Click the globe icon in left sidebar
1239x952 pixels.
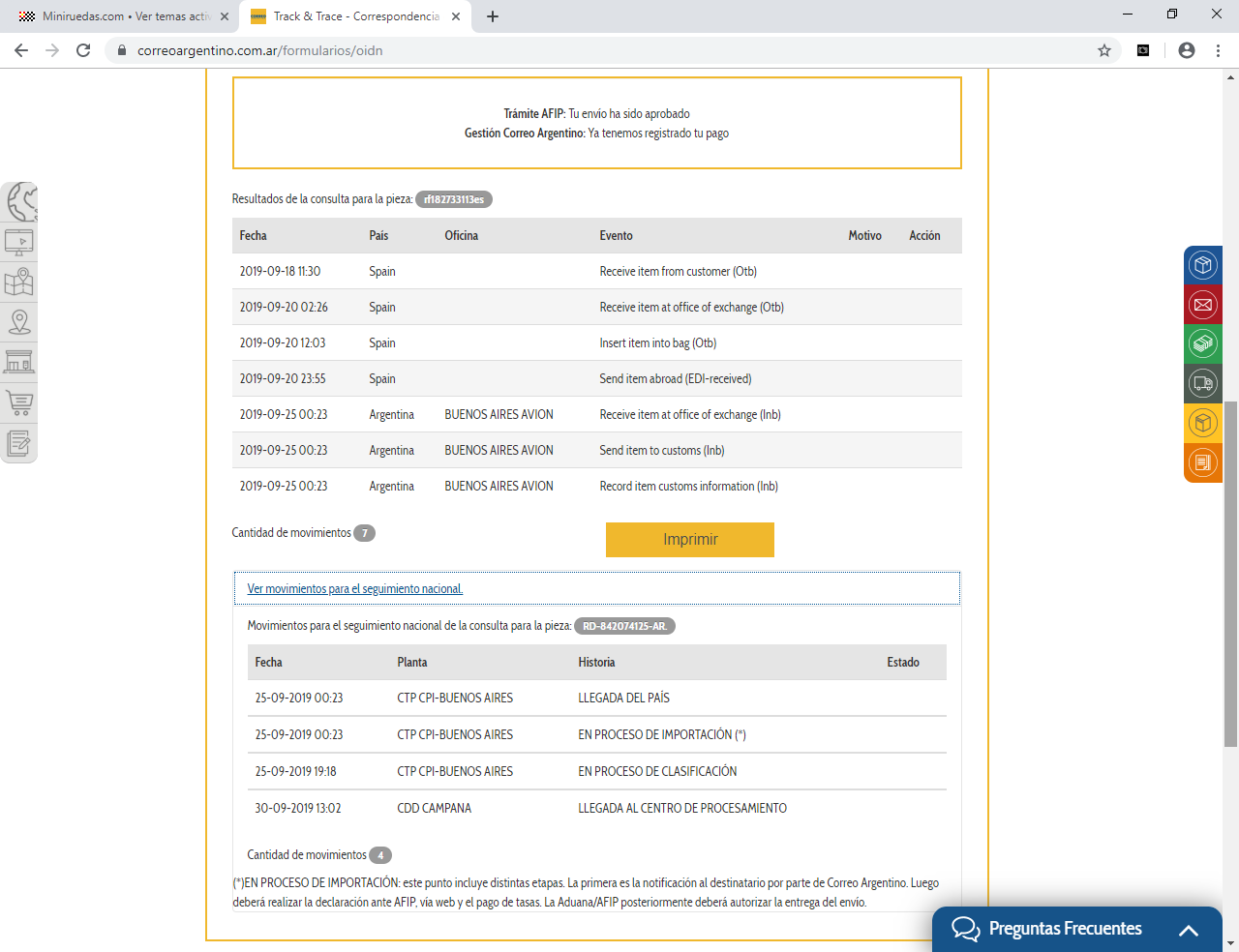coord(21,202)
